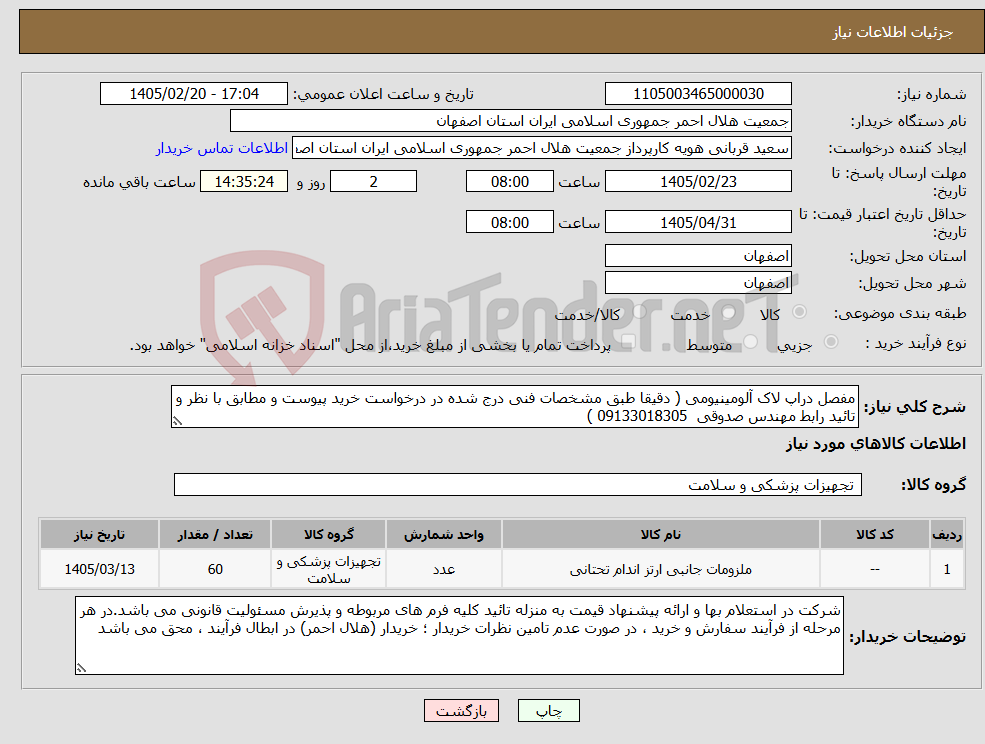Click the general need description text area
The height and width of the screenshot is (744, 985).
tap(514, 407)
